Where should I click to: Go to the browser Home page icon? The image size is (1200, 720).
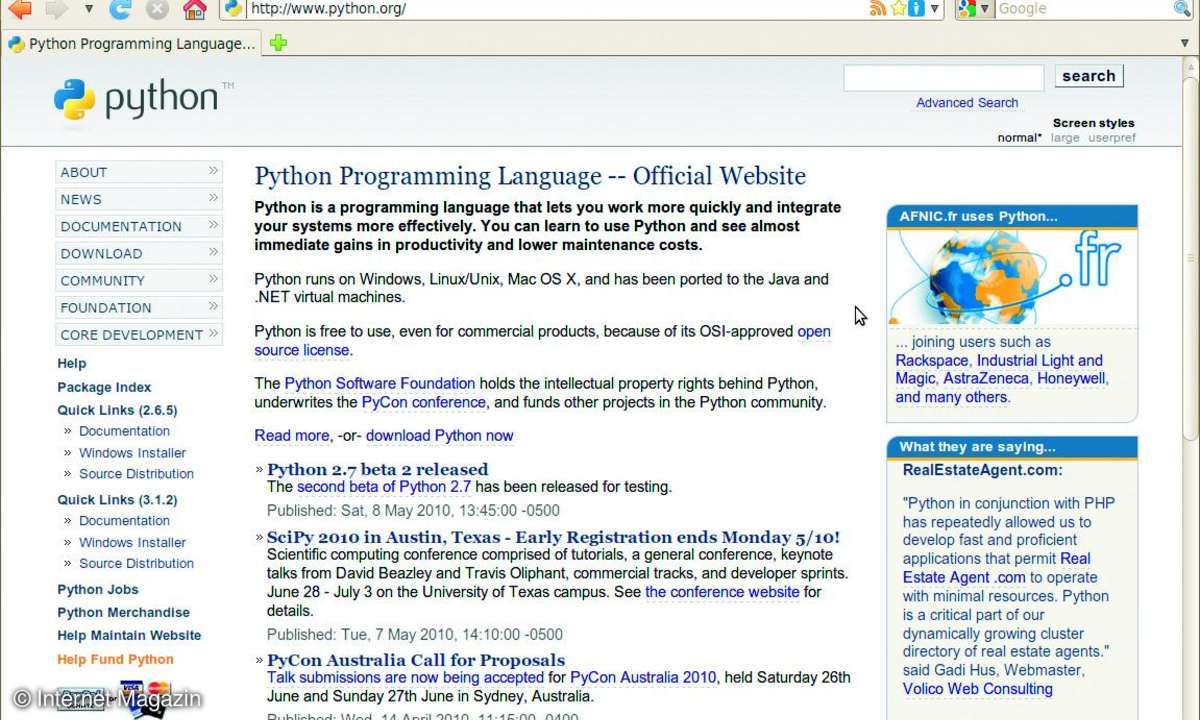195,9
